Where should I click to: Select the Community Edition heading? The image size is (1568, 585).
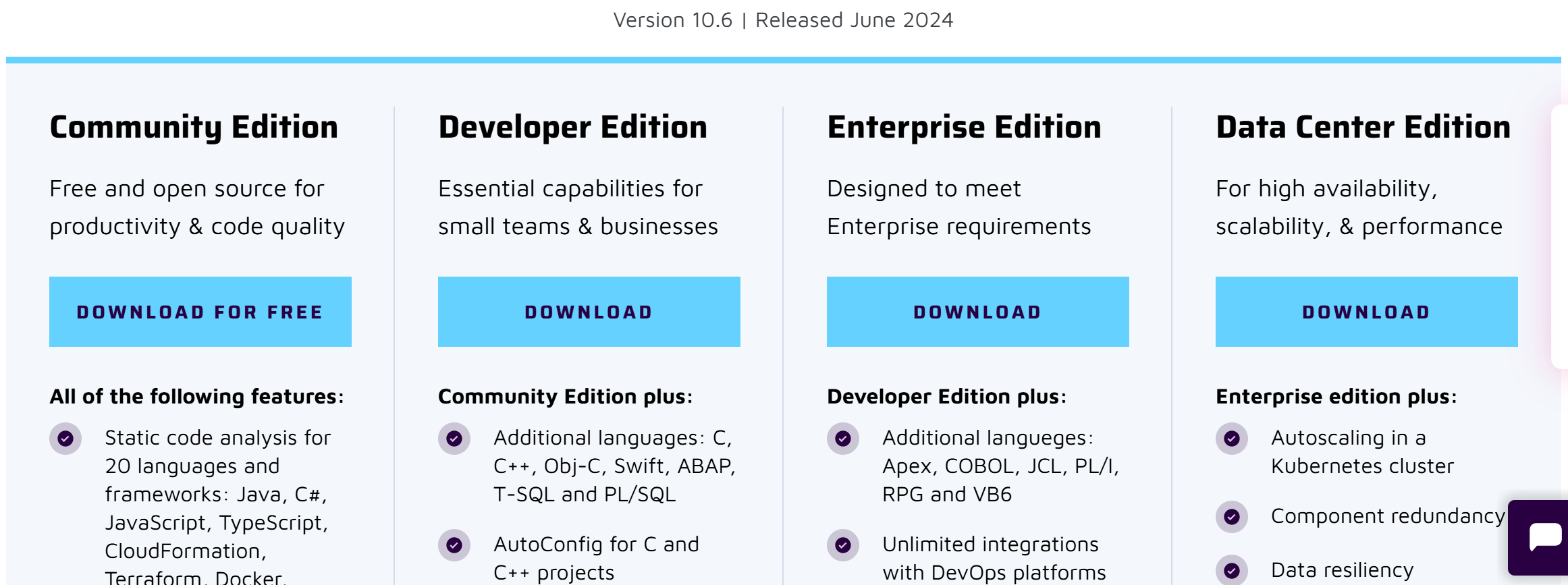(194, 128)
